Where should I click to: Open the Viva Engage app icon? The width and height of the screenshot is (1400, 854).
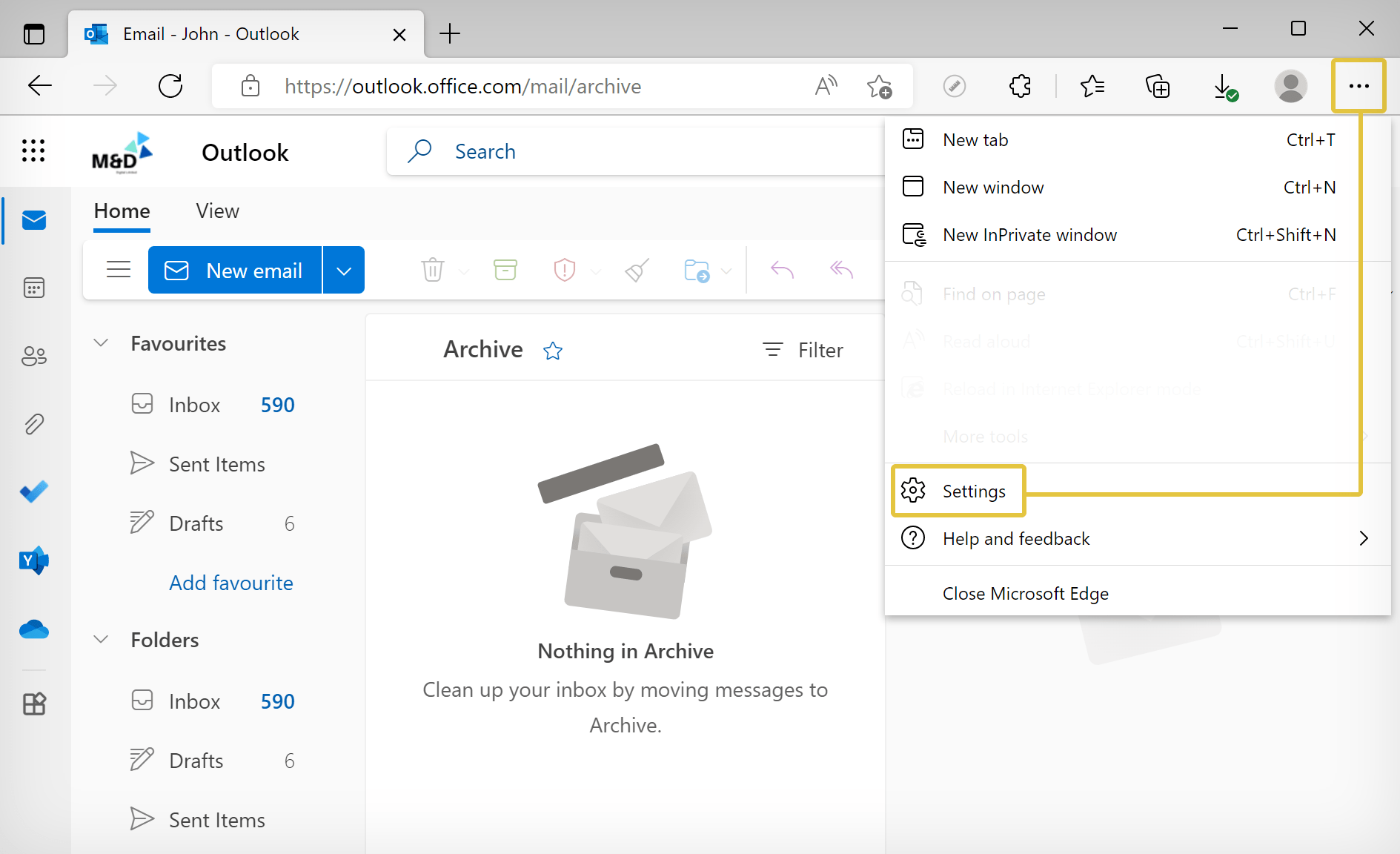coord(34,561)
